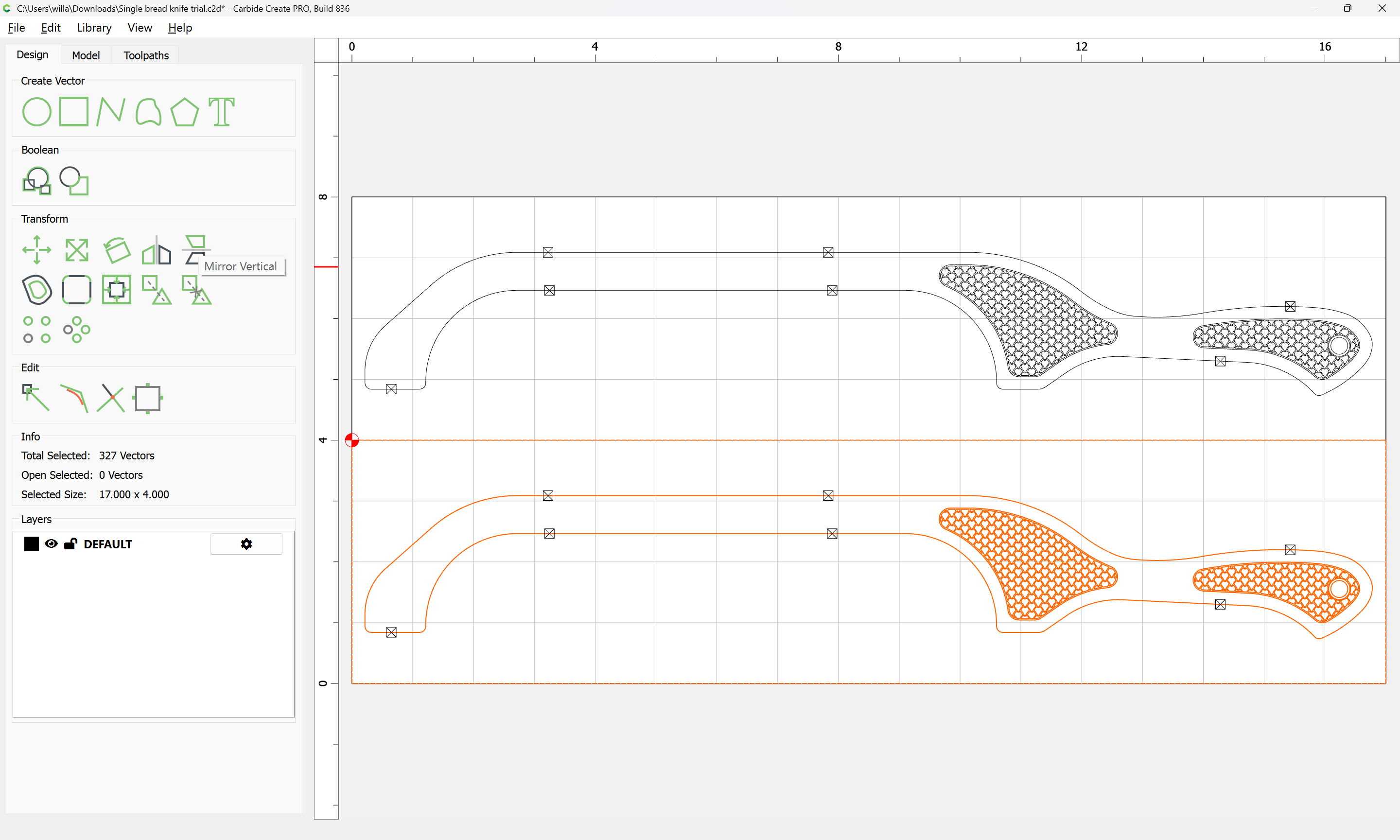Toggle visibility of the DEFAULT layer
The width and height of the screenshot is (1400, 840).
[x=51, y=544]
